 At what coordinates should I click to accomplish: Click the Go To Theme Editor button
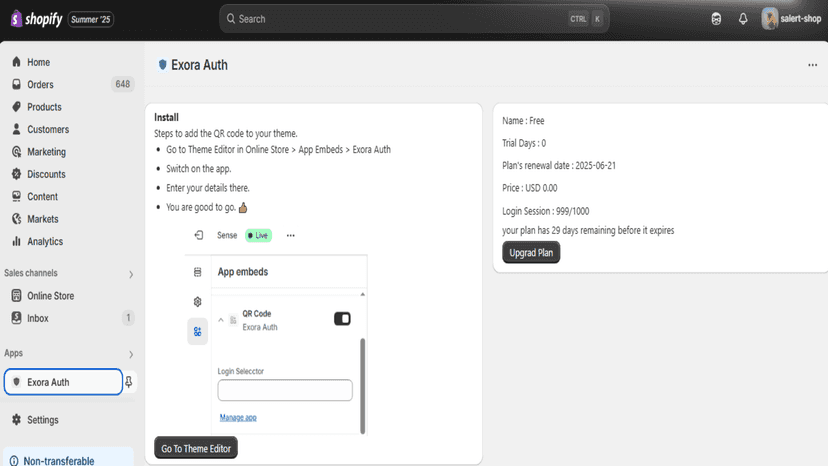click(x=196, y=448)
